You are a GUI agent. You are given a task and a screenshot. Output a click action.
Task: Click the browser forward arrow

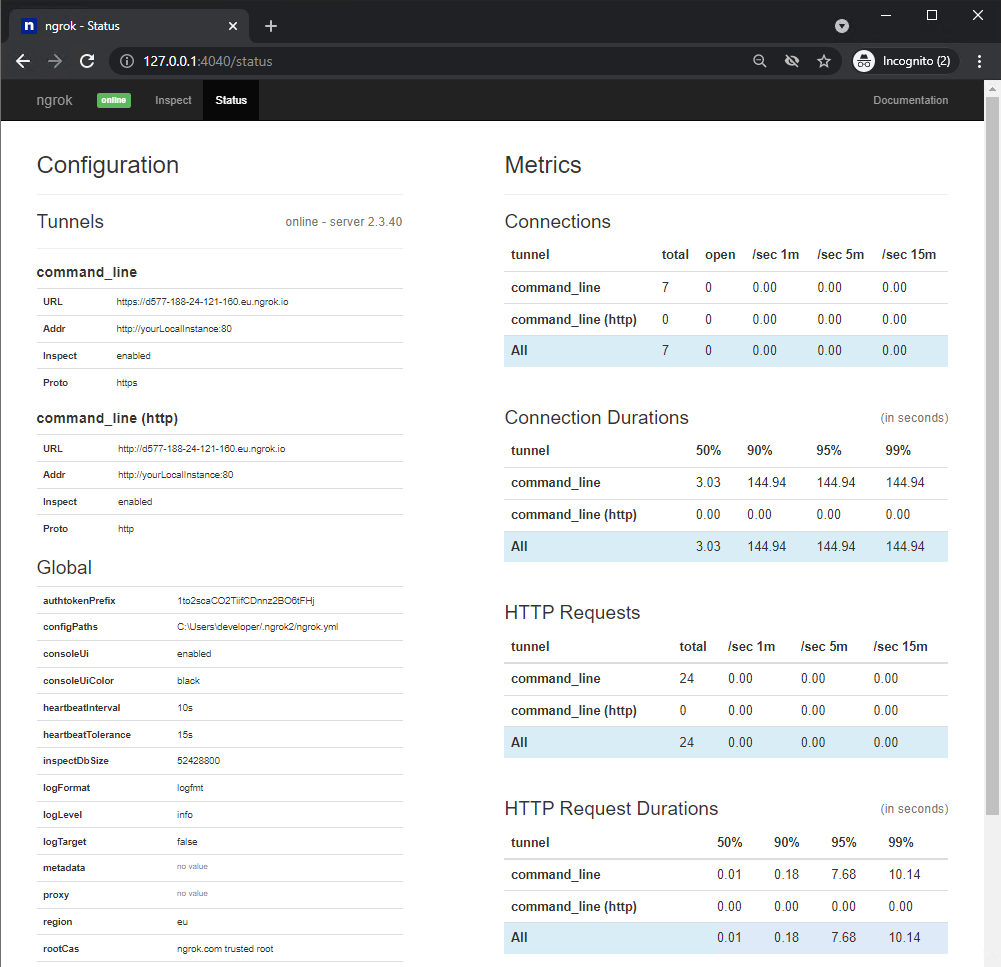tap(55, 61)
